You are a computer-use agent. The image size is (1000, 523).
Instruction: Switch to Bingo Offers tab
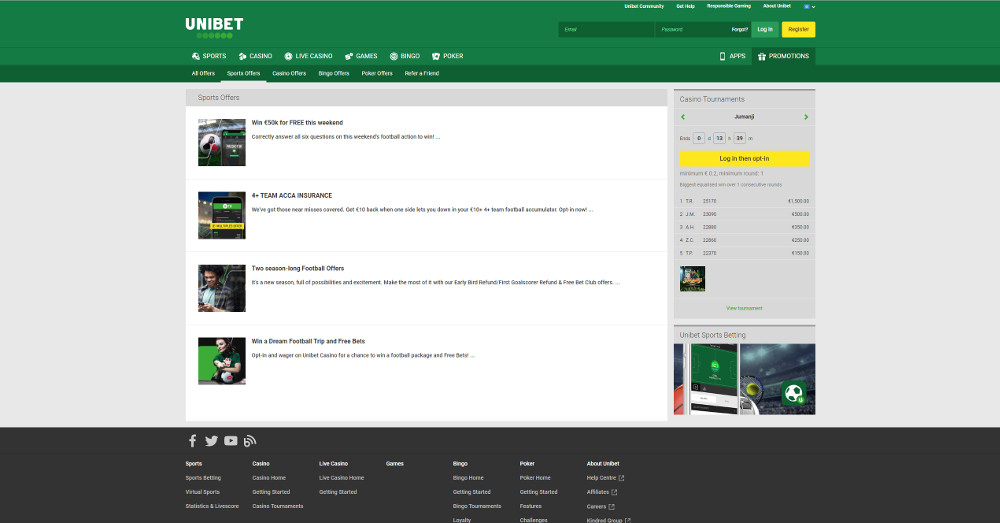[x=334, y=73]
